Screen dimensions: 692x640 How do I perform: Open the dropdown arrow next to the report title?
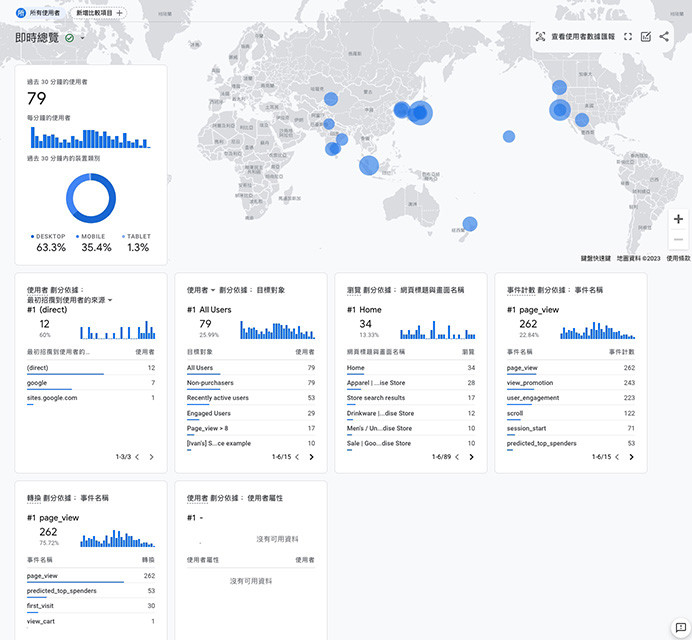tap(82, 38)
